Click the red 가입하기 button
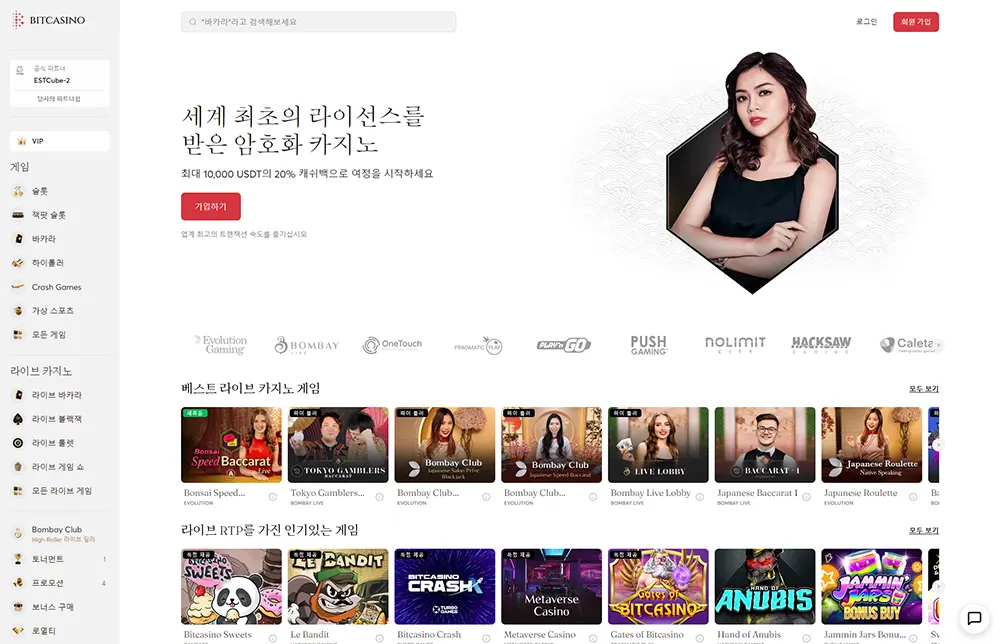Image resolution: width=1000 pixels, height=644 pixels. tap(210, 207)
